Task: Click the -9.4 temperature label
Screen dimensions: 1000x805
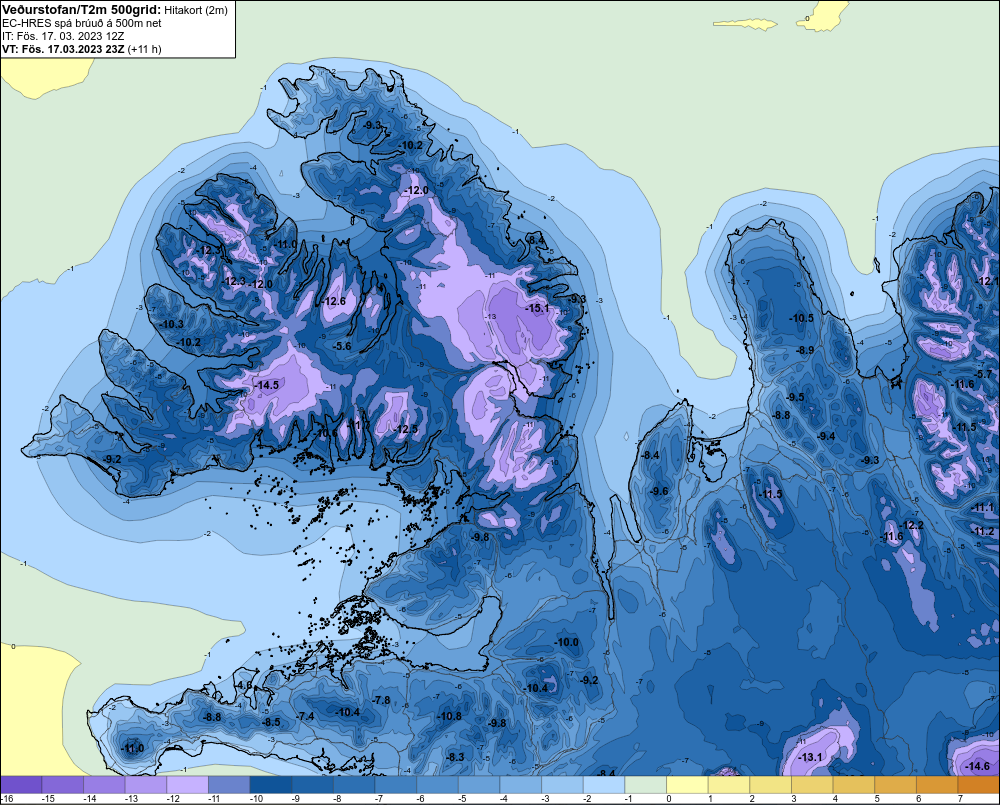Action: [x=827, y=436]
